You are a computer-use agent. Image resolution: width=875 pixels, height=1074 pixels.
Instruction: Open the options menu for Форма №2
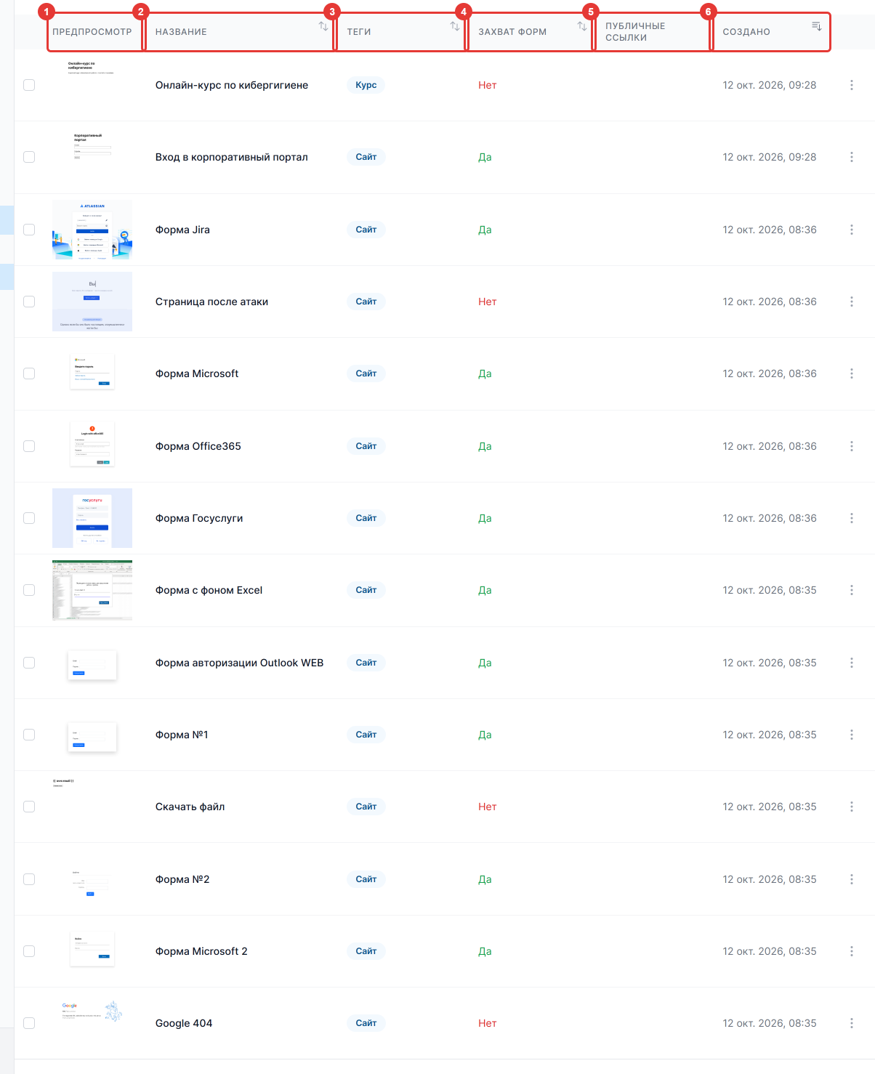(852, 879)
